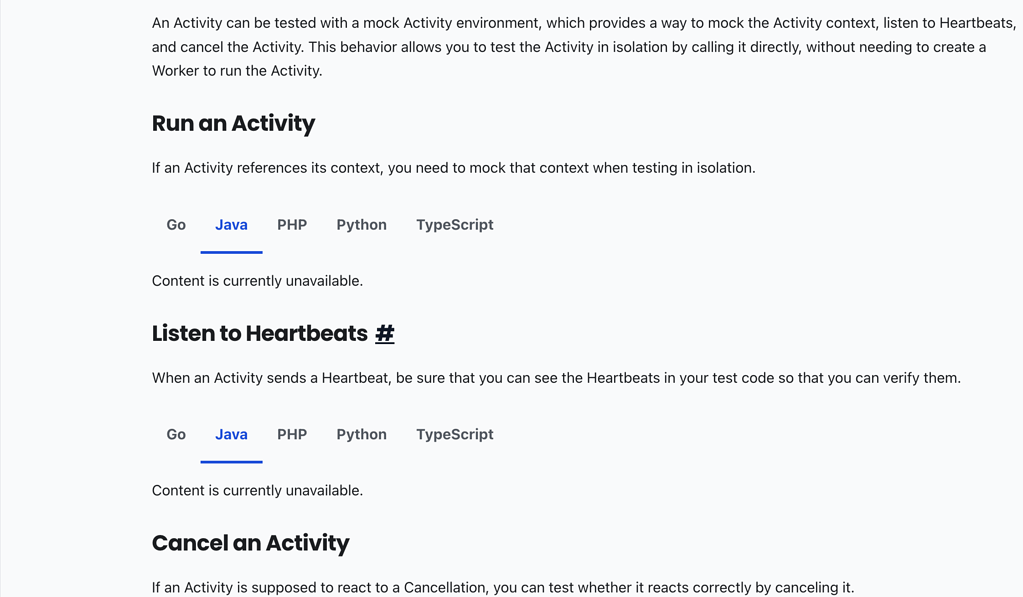The image size is (1023, 597).
Task: Select the Go tab under Listen to Heartbeats
Action: [x=175, y=434]
